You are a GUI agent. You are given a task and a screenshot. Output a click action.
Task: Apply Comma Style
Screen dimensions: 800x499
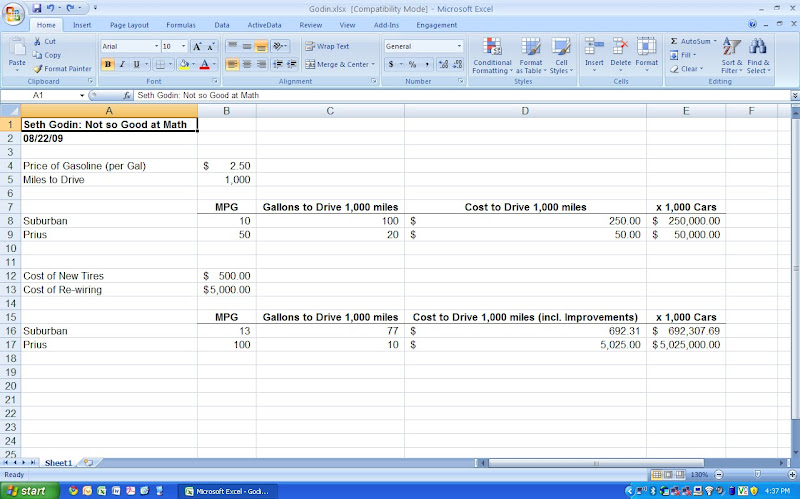pyautogui.click(x=427, y=64)
